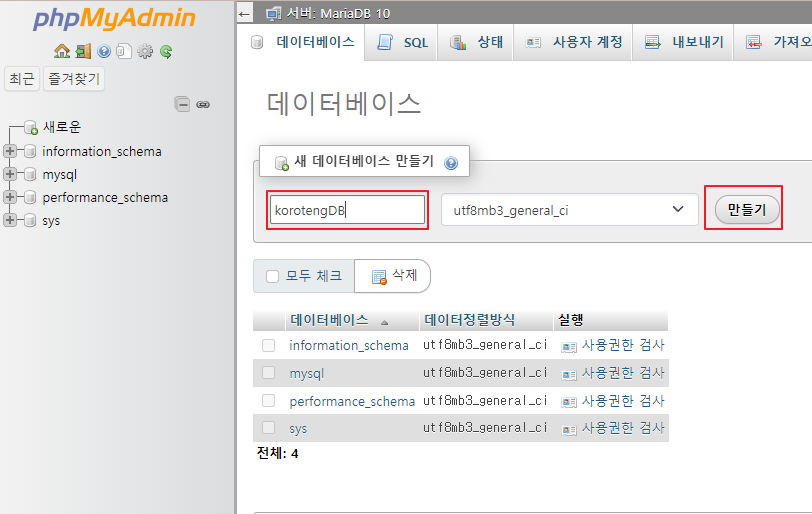812x514 pixels.
Task: Click the 즐겨찾기 favorites button
Action: (74, 79)
